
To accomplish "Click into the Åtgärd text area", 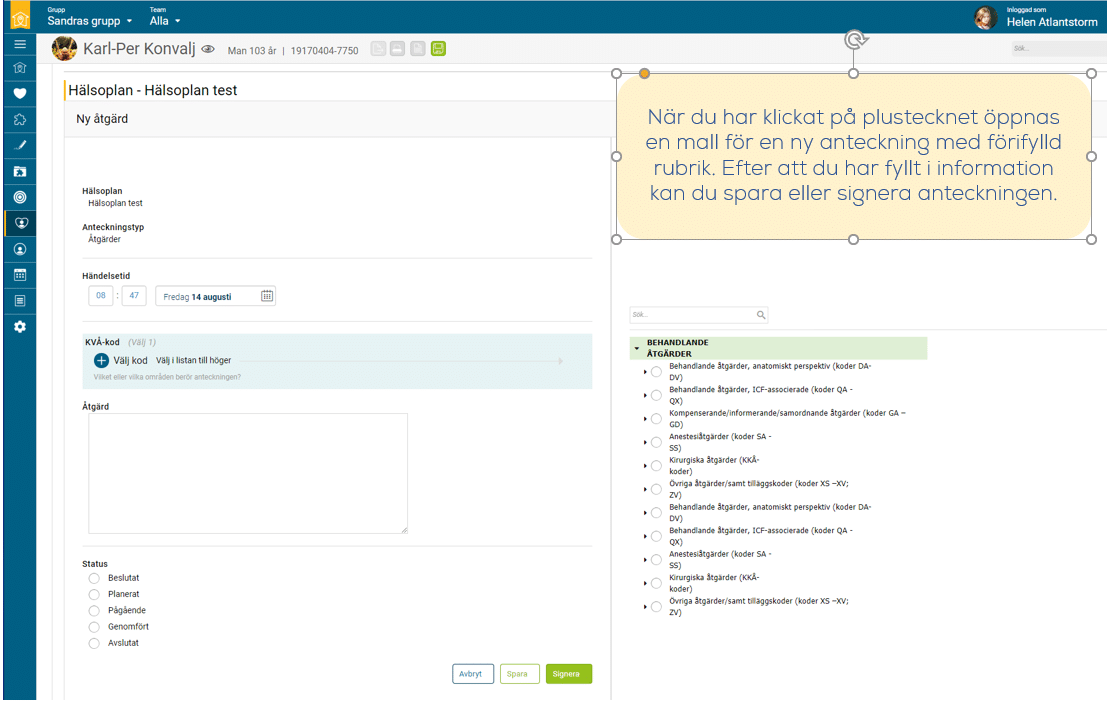I will tap(247, 473).
